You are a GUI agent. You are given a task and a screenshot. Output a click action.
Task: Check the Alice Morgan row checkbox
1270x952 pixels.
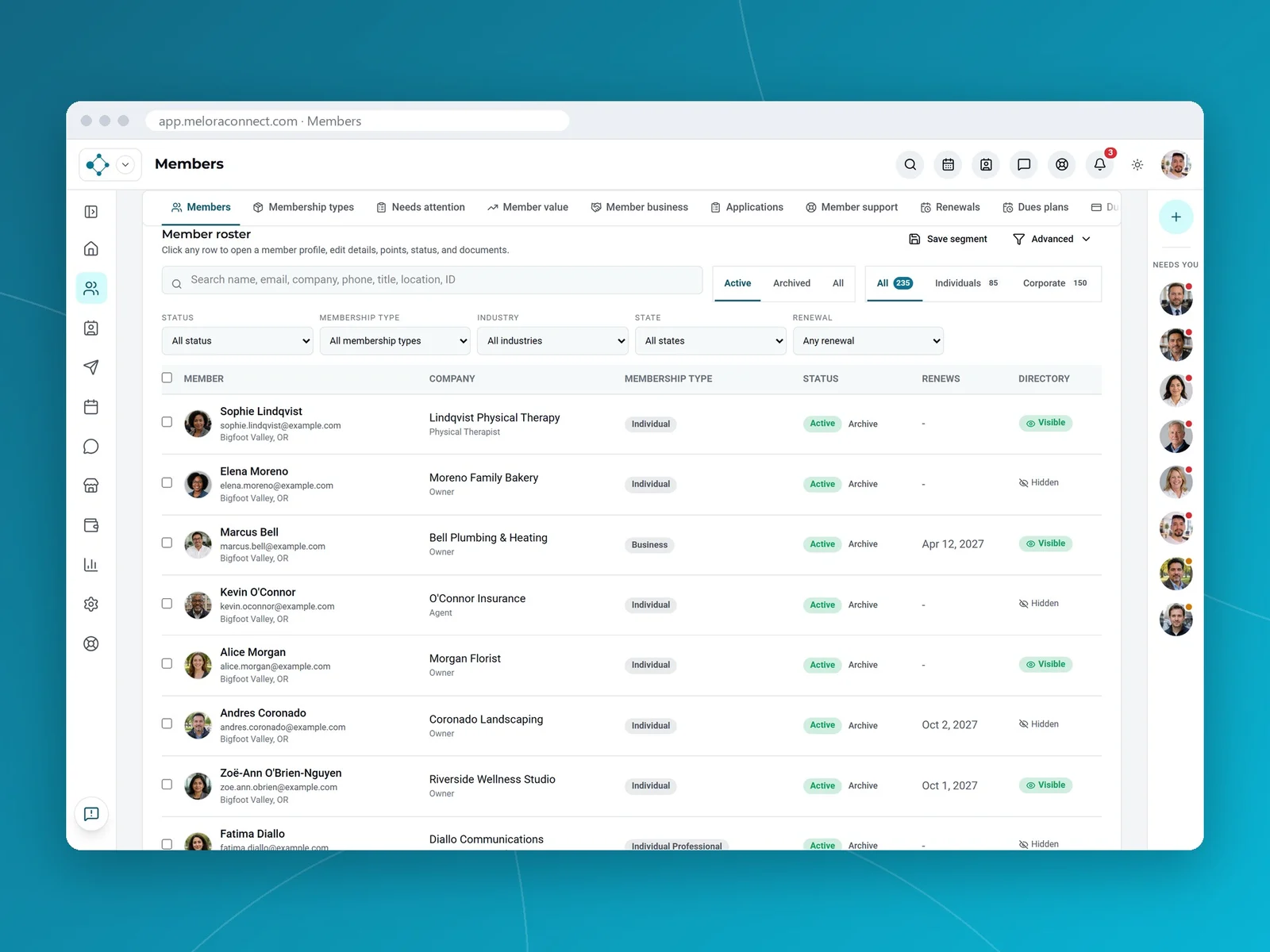(167, 663)
